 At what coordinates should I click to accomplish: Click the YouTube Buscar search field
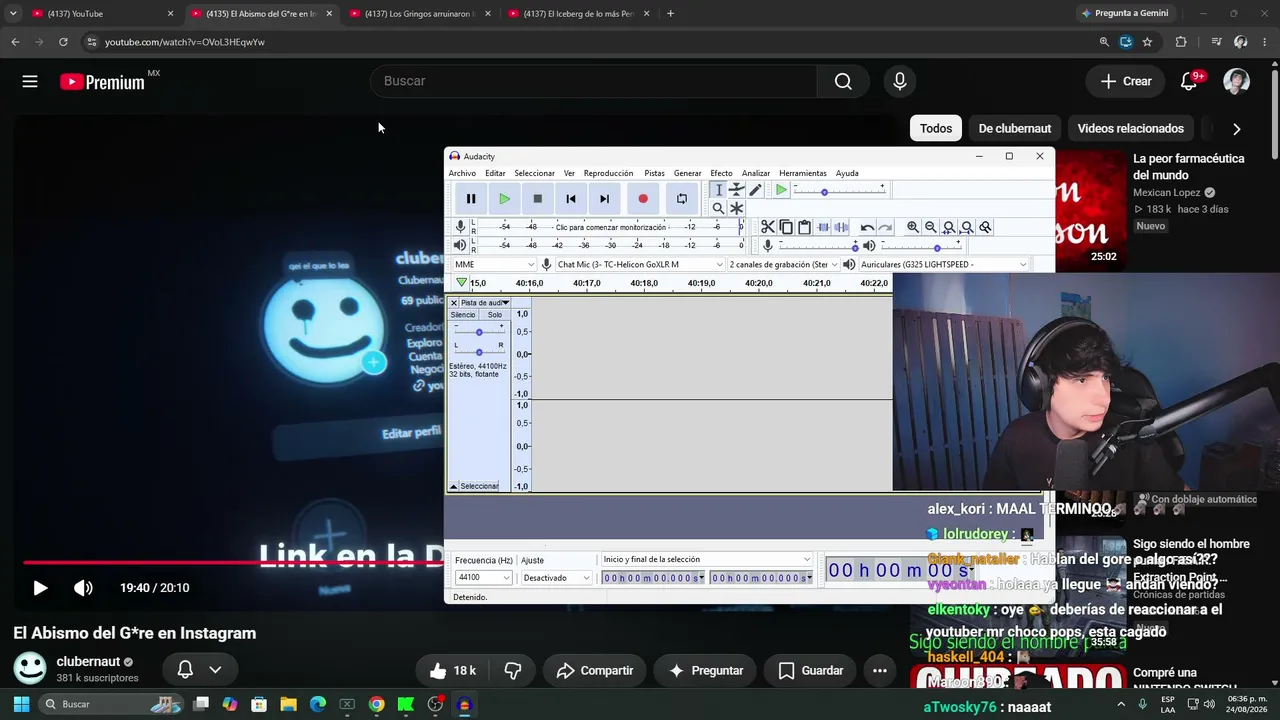593,81
